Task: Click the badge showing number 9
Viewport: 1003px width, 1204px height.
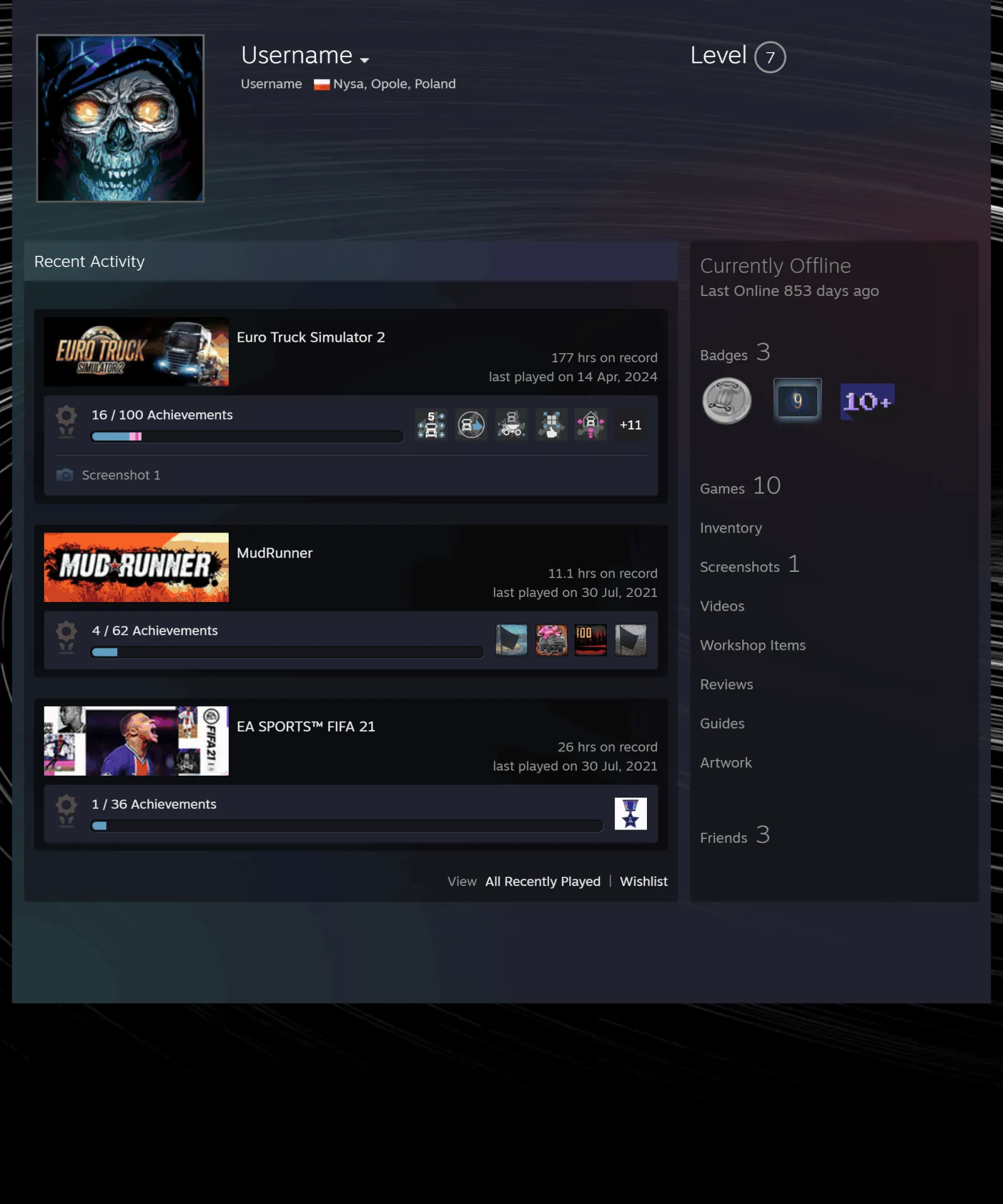Action: tap(797, 400)
